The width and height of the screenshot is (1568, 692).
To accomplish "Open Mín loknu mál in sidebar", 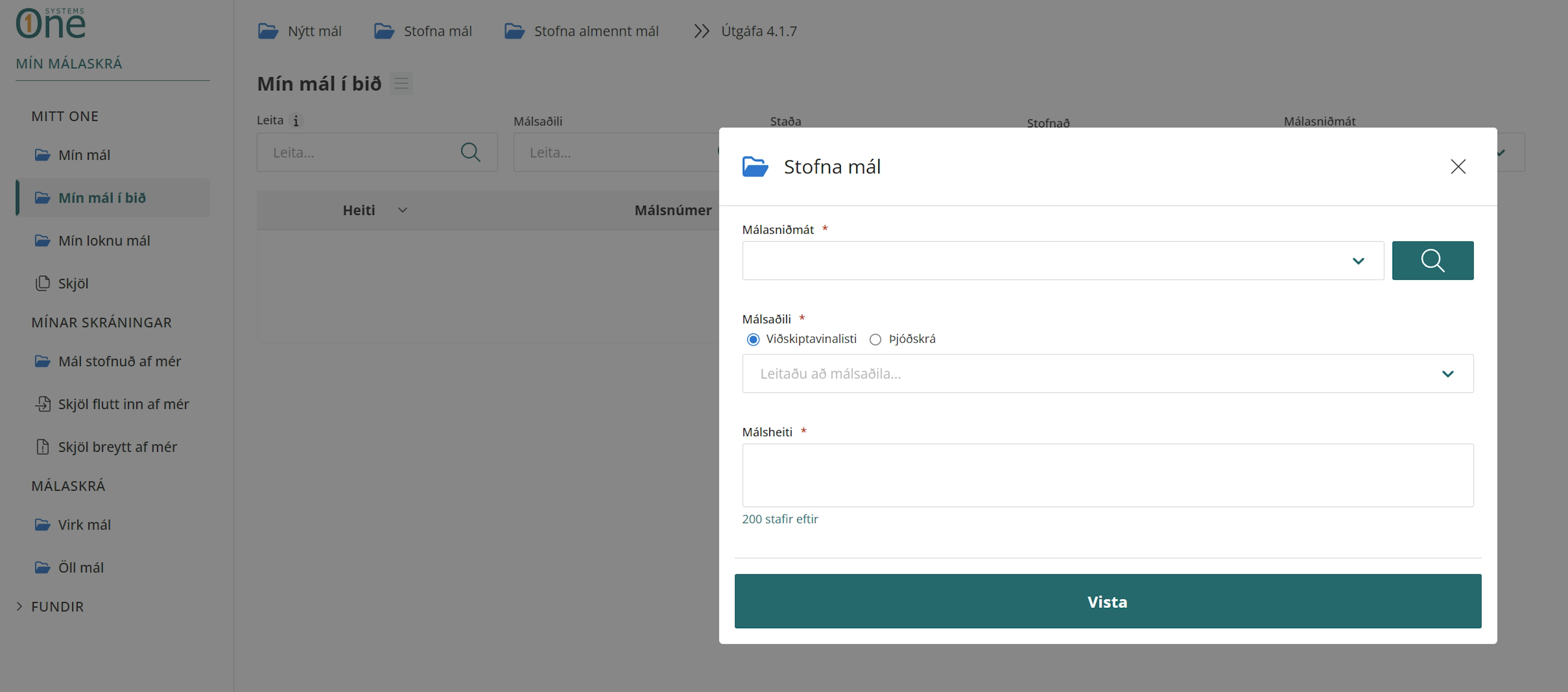I will tap(104, 241).
